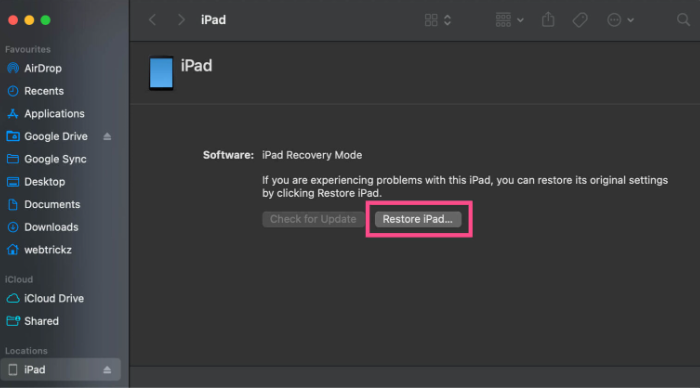Open the More actions ellipsis menu
The width and height of the screenshot is (700, 388).
tap(620, 20)
